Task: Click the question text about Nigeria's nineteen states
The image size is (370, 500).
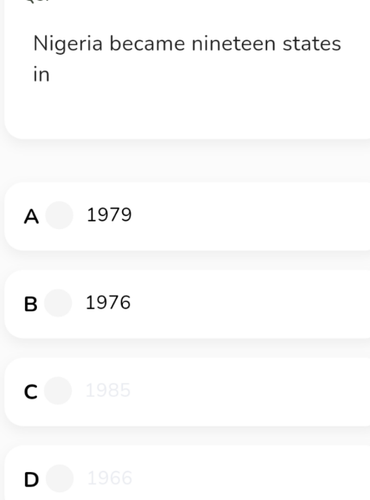Action: pos(187,59)
